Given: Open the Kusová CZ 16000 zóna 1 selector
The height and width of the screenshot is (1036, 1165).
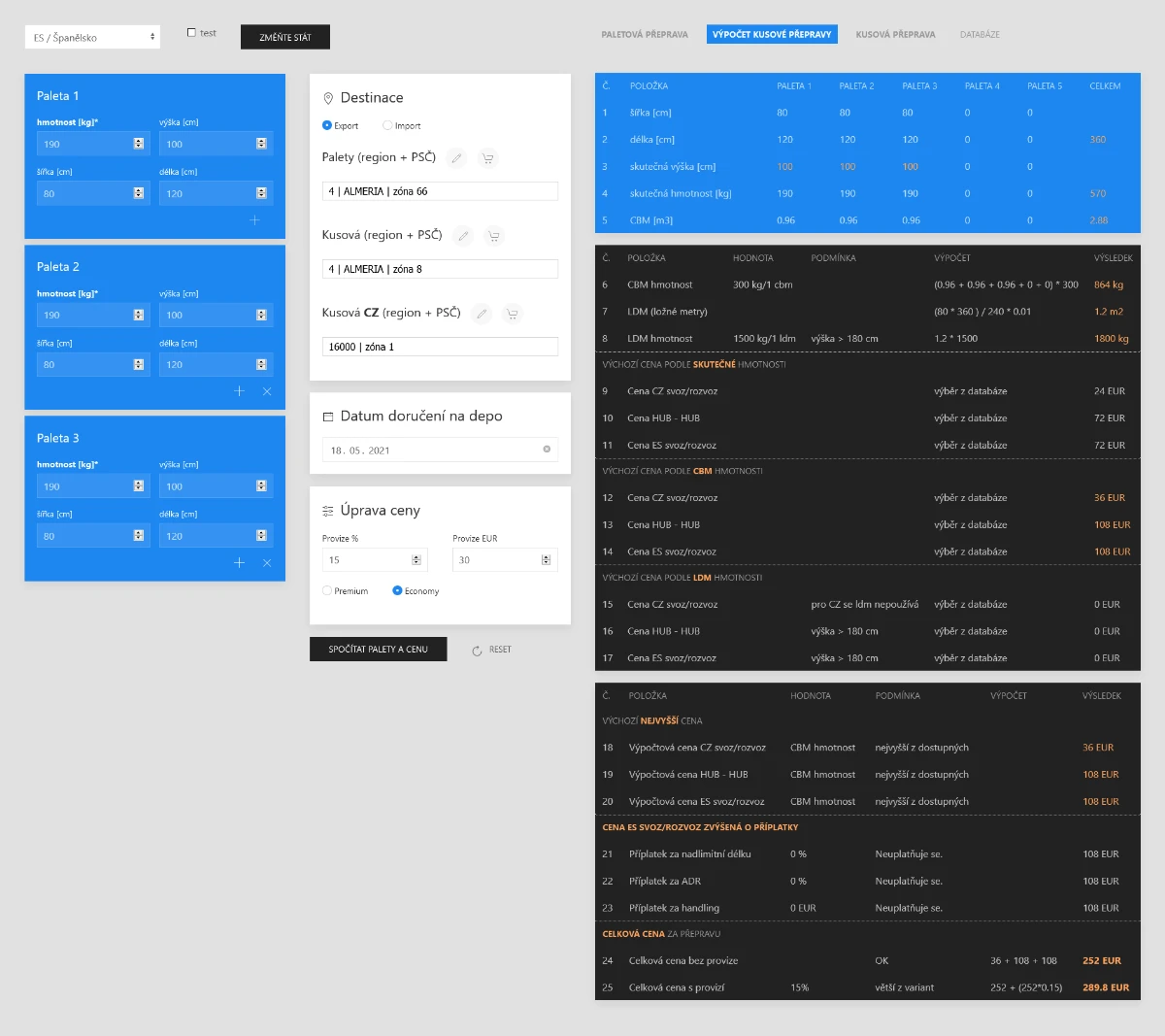Looking at the screenshot, I should pyautogui.click(x=440, y=347).
